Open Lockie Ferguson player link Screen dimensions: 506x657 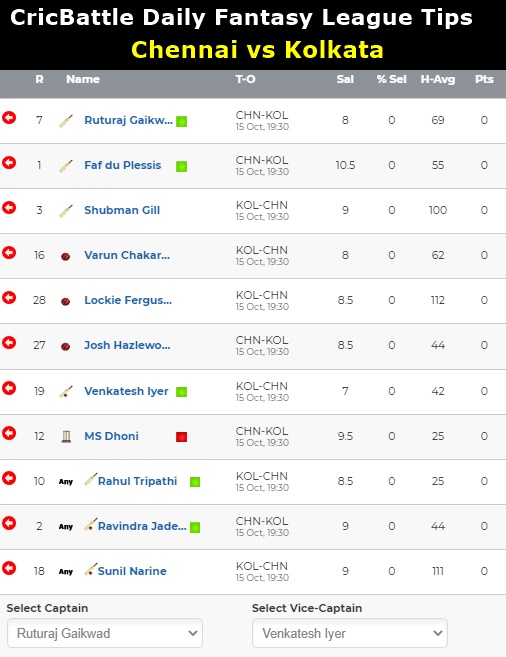click(x=128, y=300)
